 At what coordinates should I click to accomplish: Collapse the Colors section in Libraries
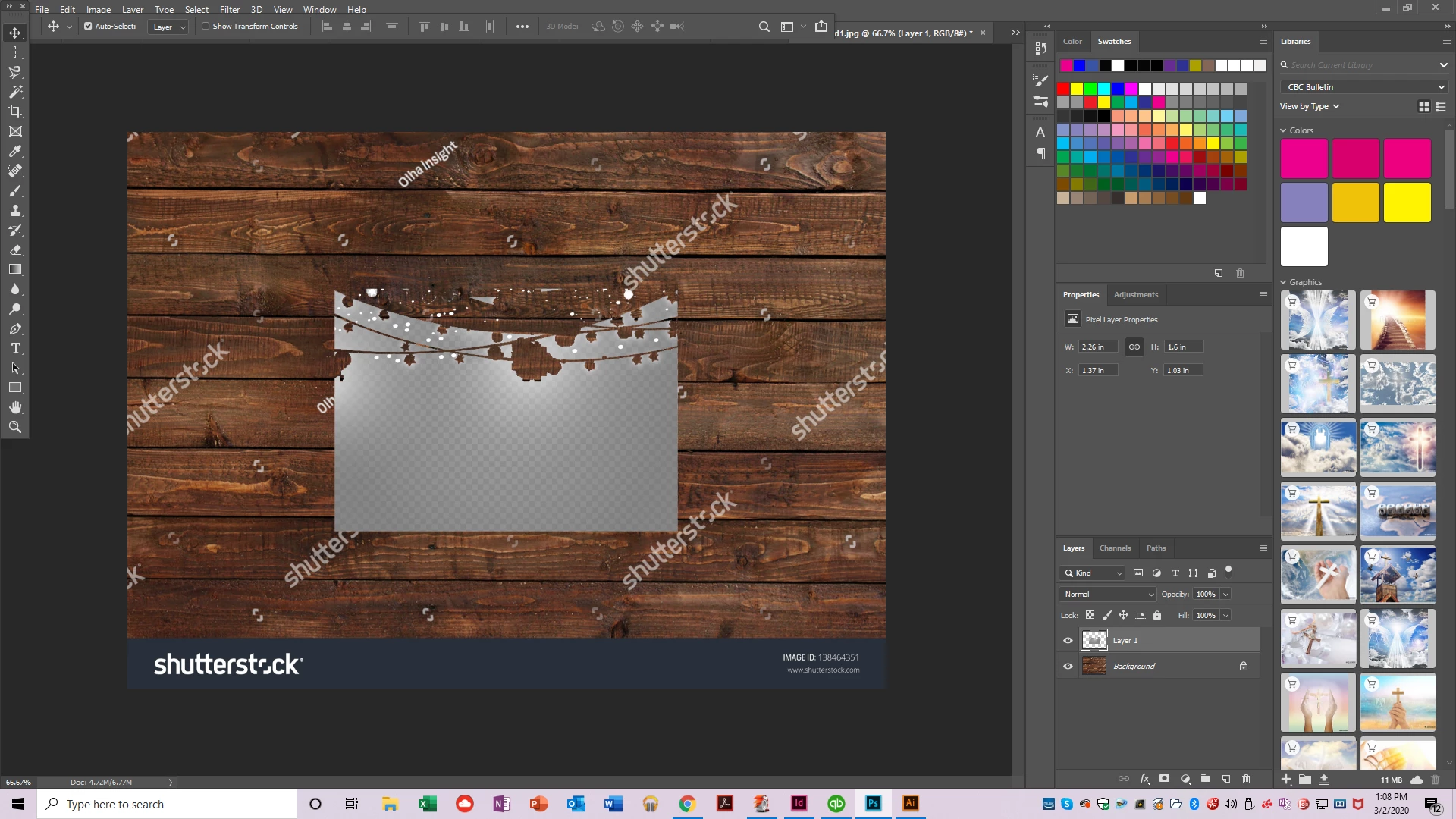coord(1284,130)
